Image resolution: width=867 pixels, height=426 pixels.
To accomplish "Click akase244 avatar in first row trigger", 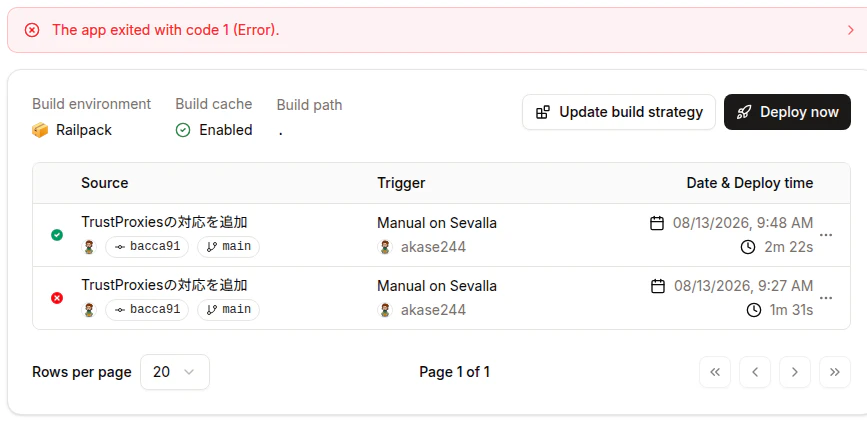I will 385,247.
